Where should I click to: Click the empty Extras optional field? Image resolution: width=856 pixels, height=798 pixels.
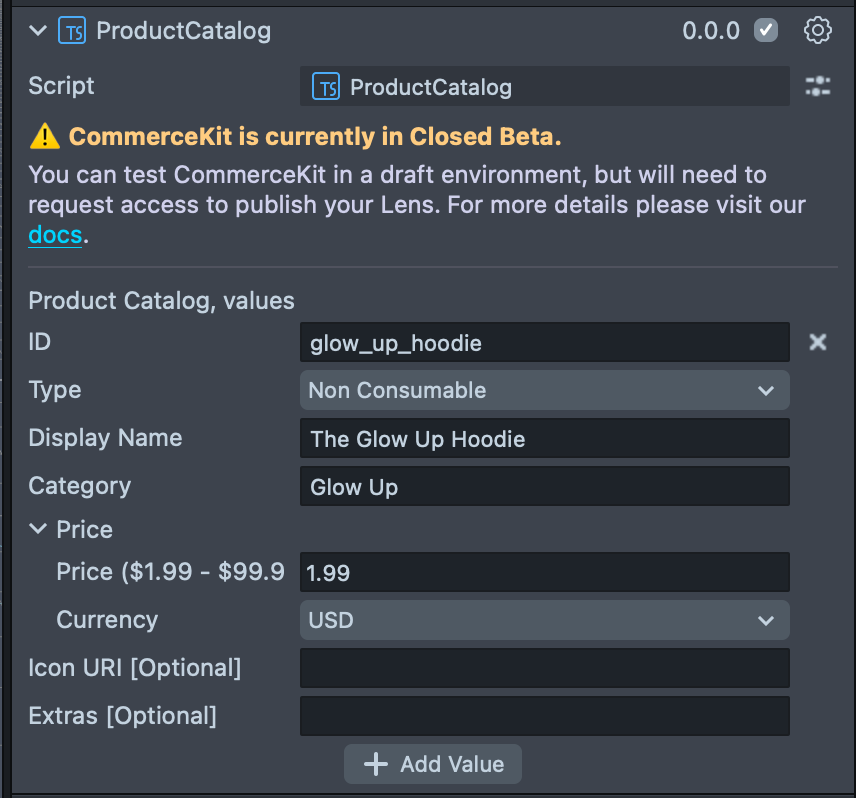544,716
